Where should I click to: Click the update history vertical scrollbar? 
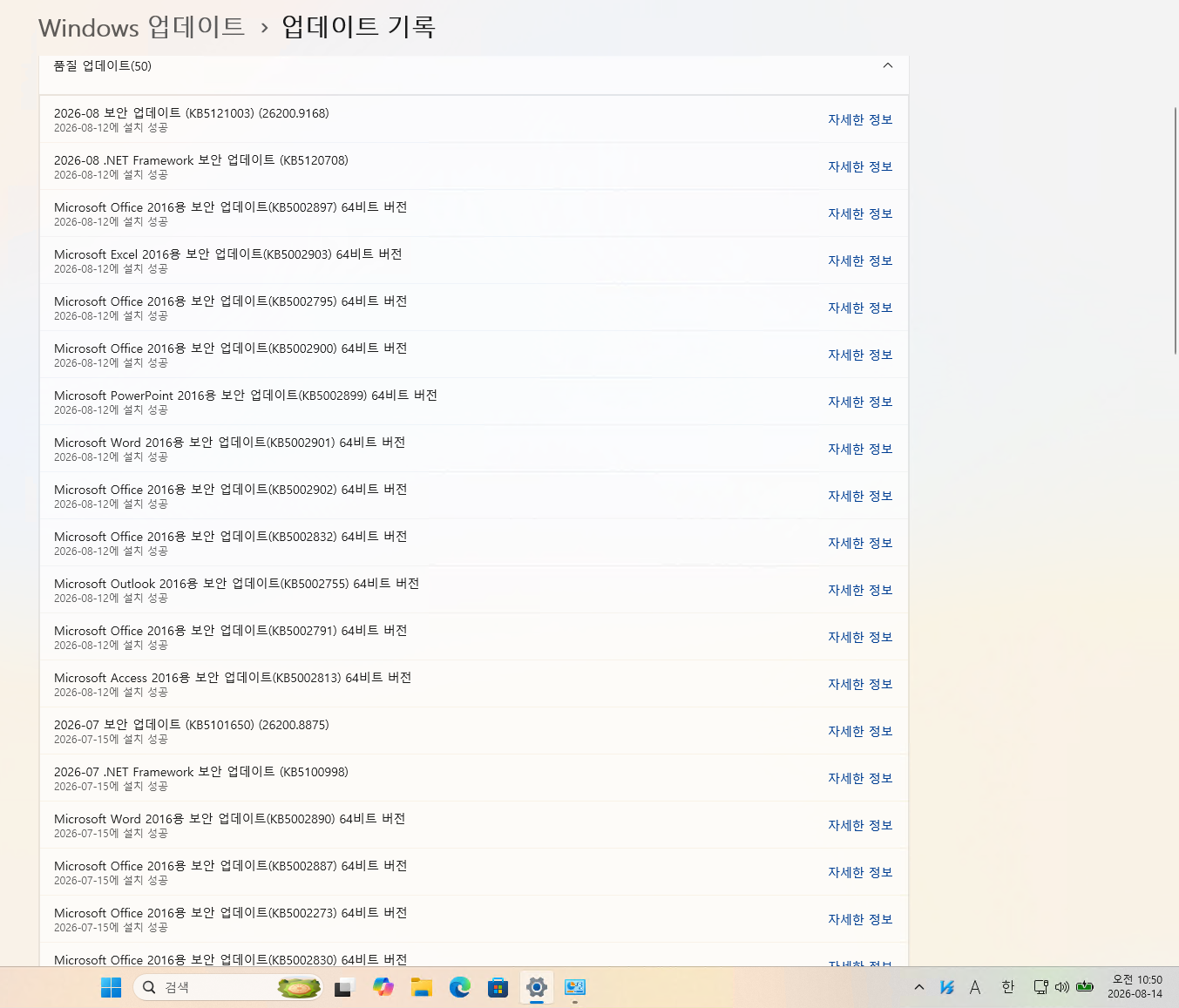[x=1176, y=231]
